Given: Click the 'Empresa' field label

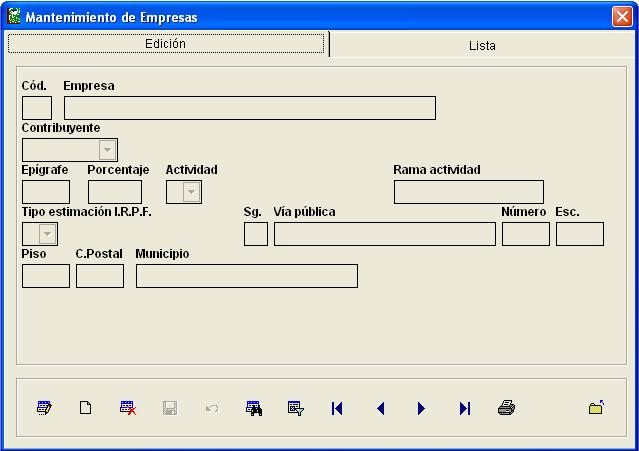Looking at the screenshot, I should (89, 86).
